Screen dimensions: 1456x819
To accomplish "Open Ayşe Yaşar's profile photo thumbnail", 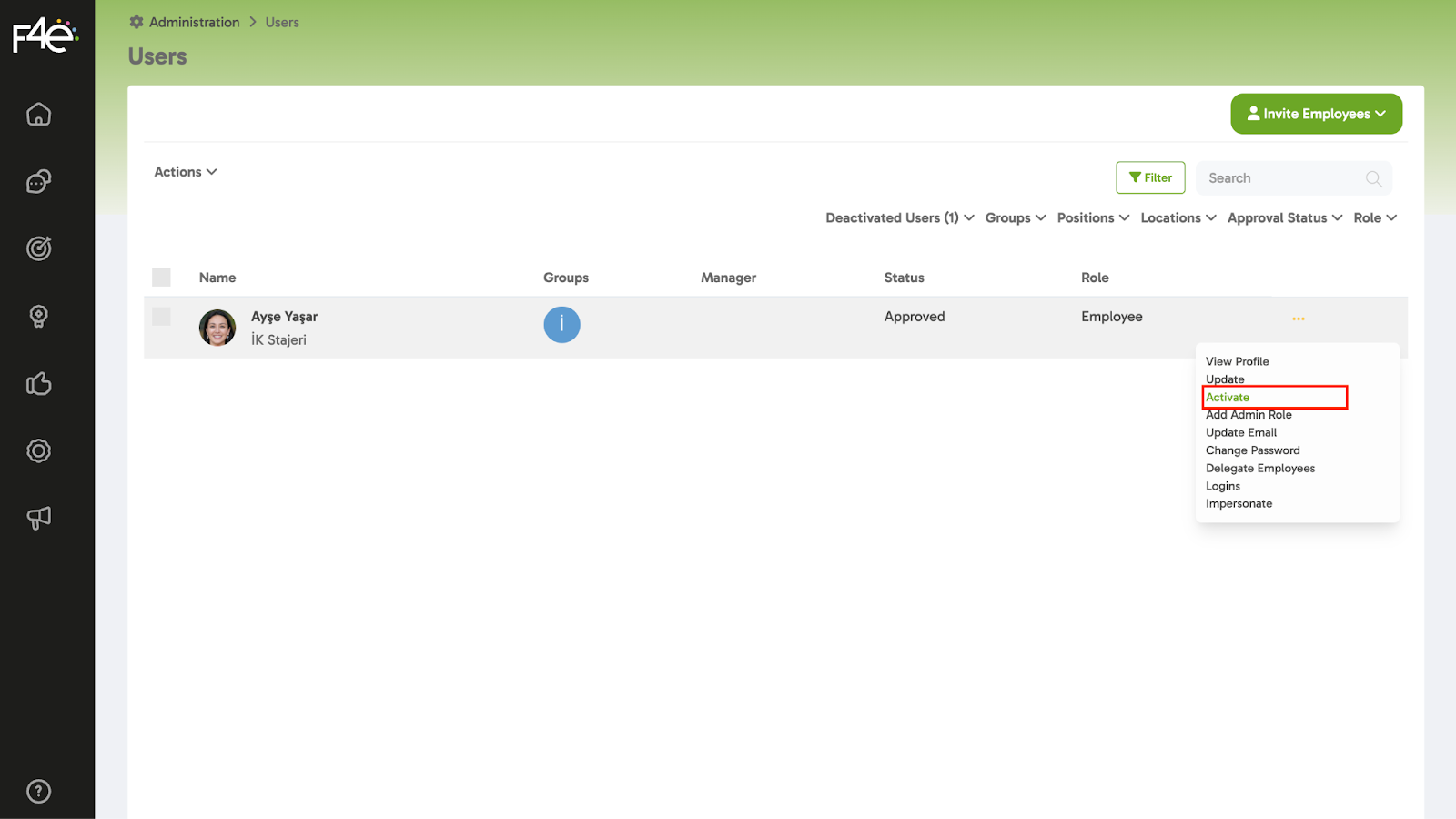I will (x=217, y=328).
